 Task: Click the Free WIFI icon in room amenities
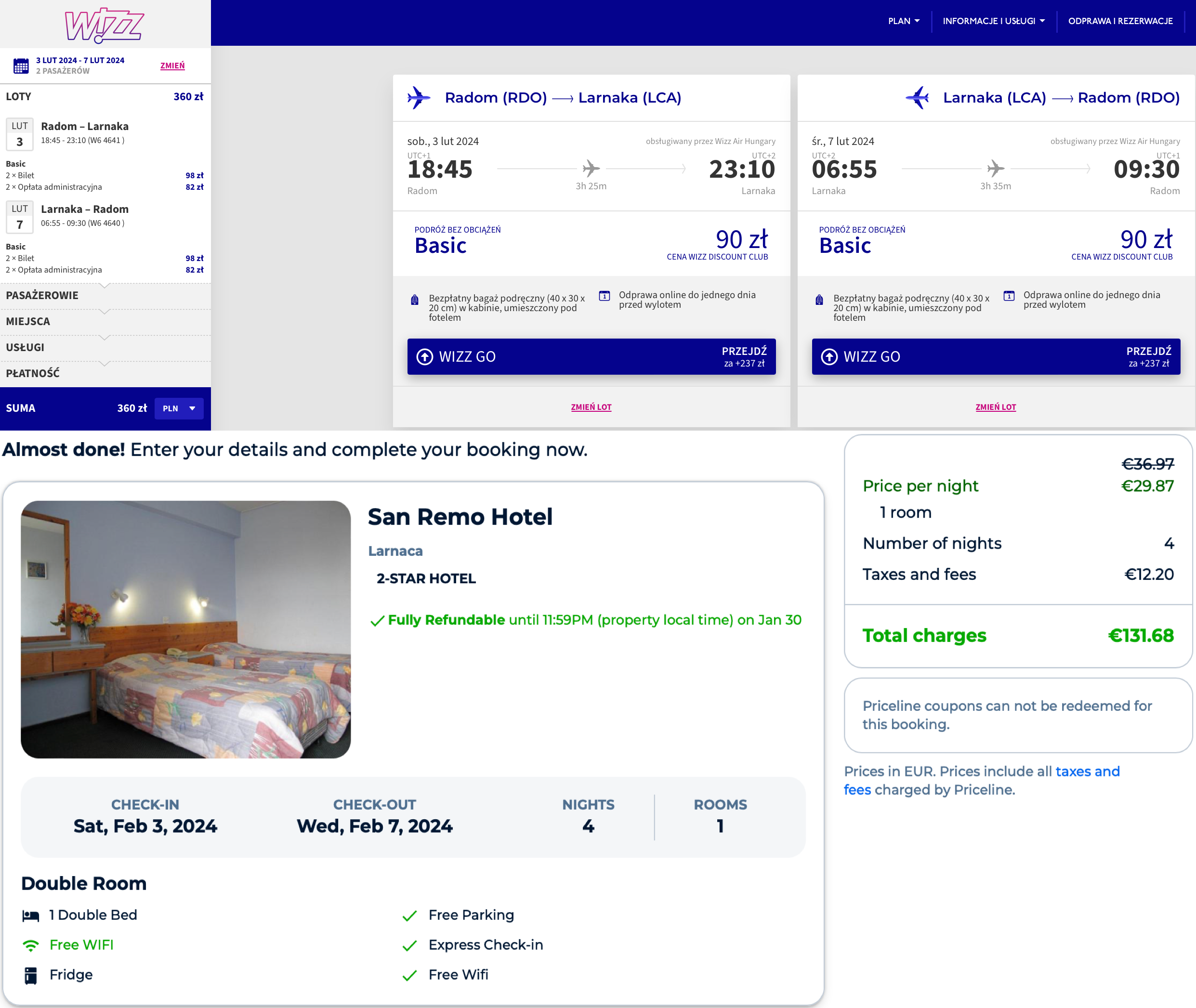click(31, 945)
